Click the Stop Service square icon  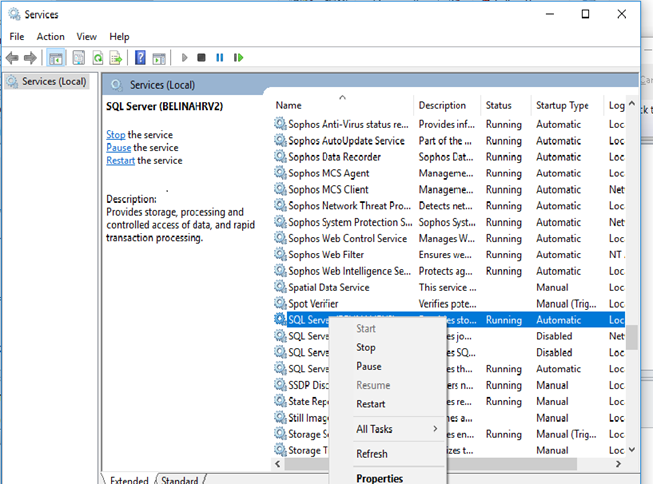[201, 57]
